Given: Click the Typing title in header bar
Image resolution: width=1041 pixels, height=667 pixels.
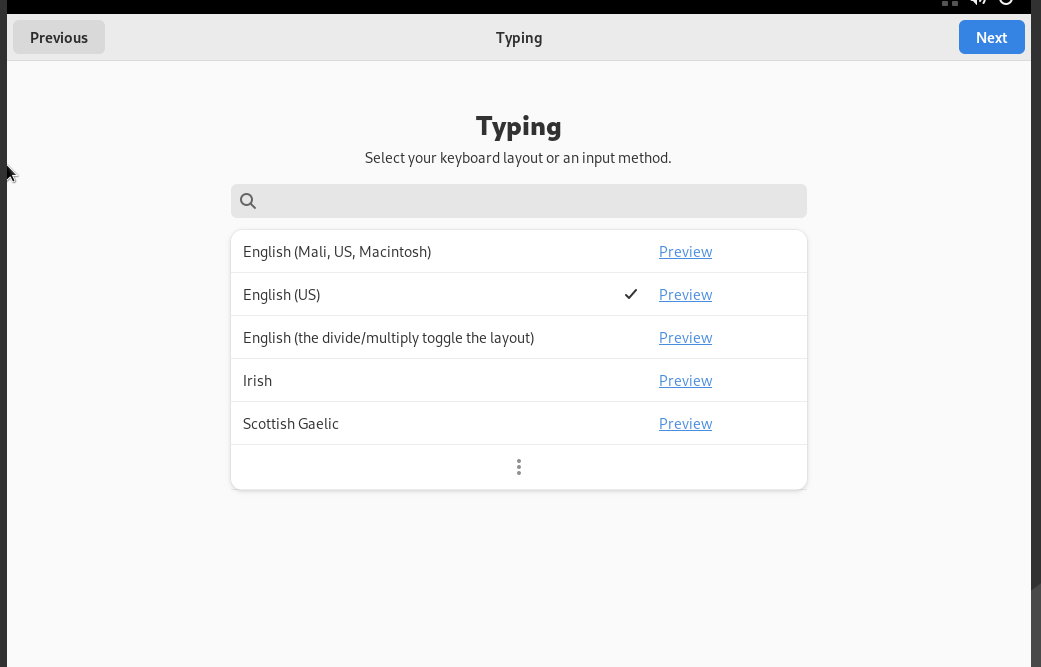Looking at the screenshot, I should [519, 38].
